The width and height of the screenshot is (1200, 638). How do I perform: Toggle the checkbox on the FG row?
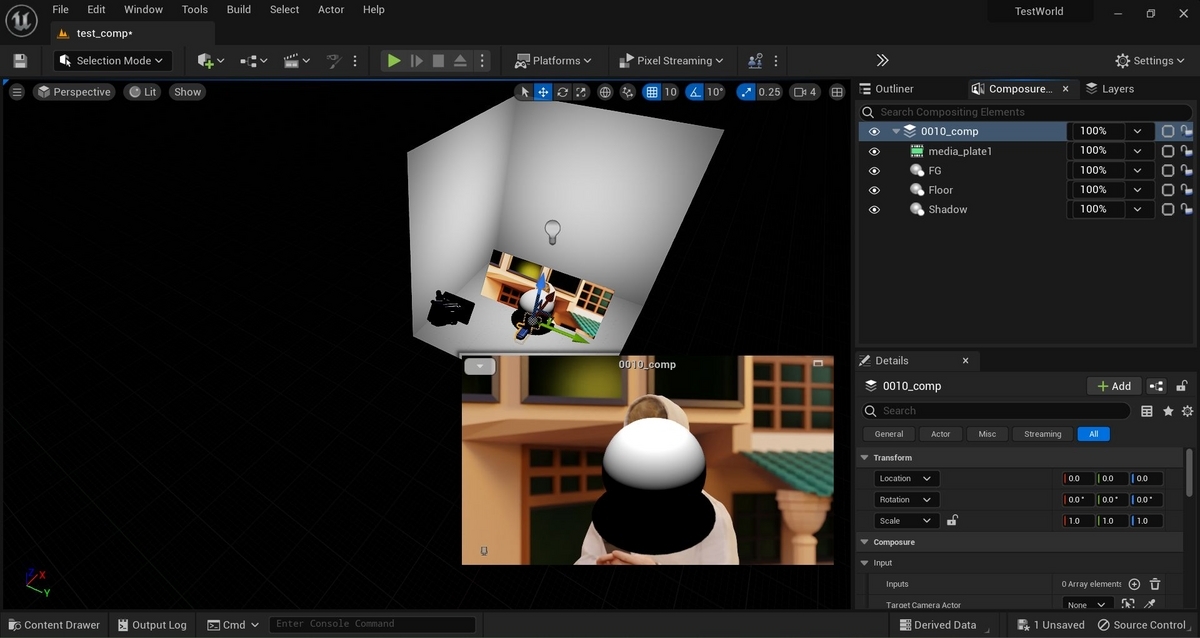(x=1167, y=171)
